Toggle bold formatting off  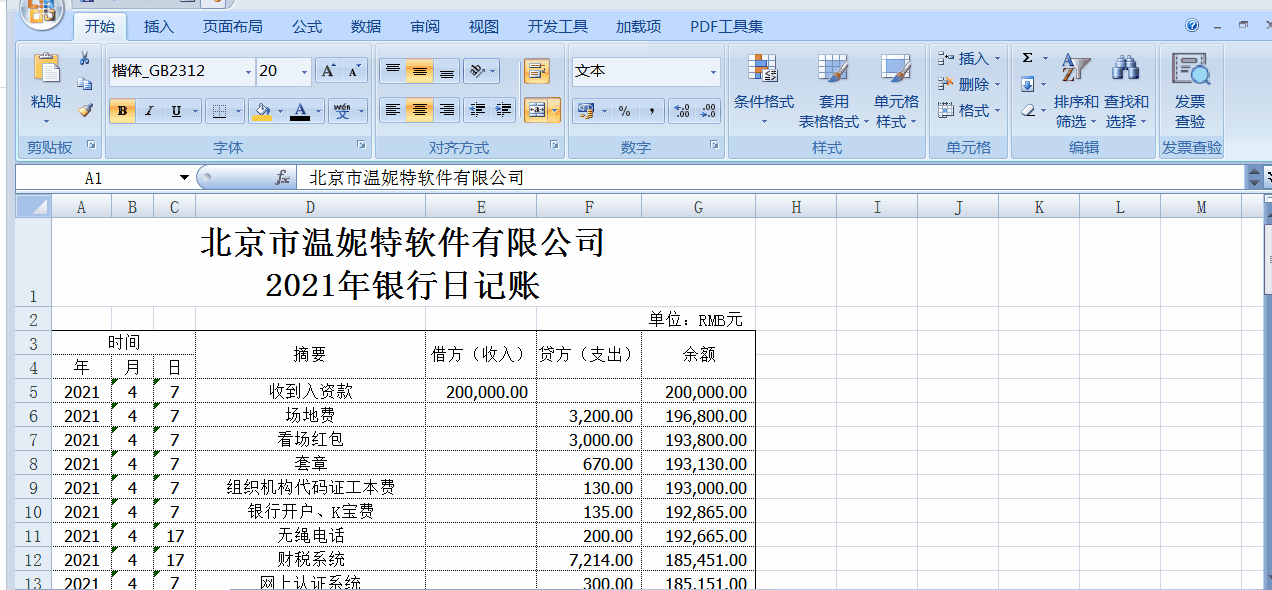[120, 111]
